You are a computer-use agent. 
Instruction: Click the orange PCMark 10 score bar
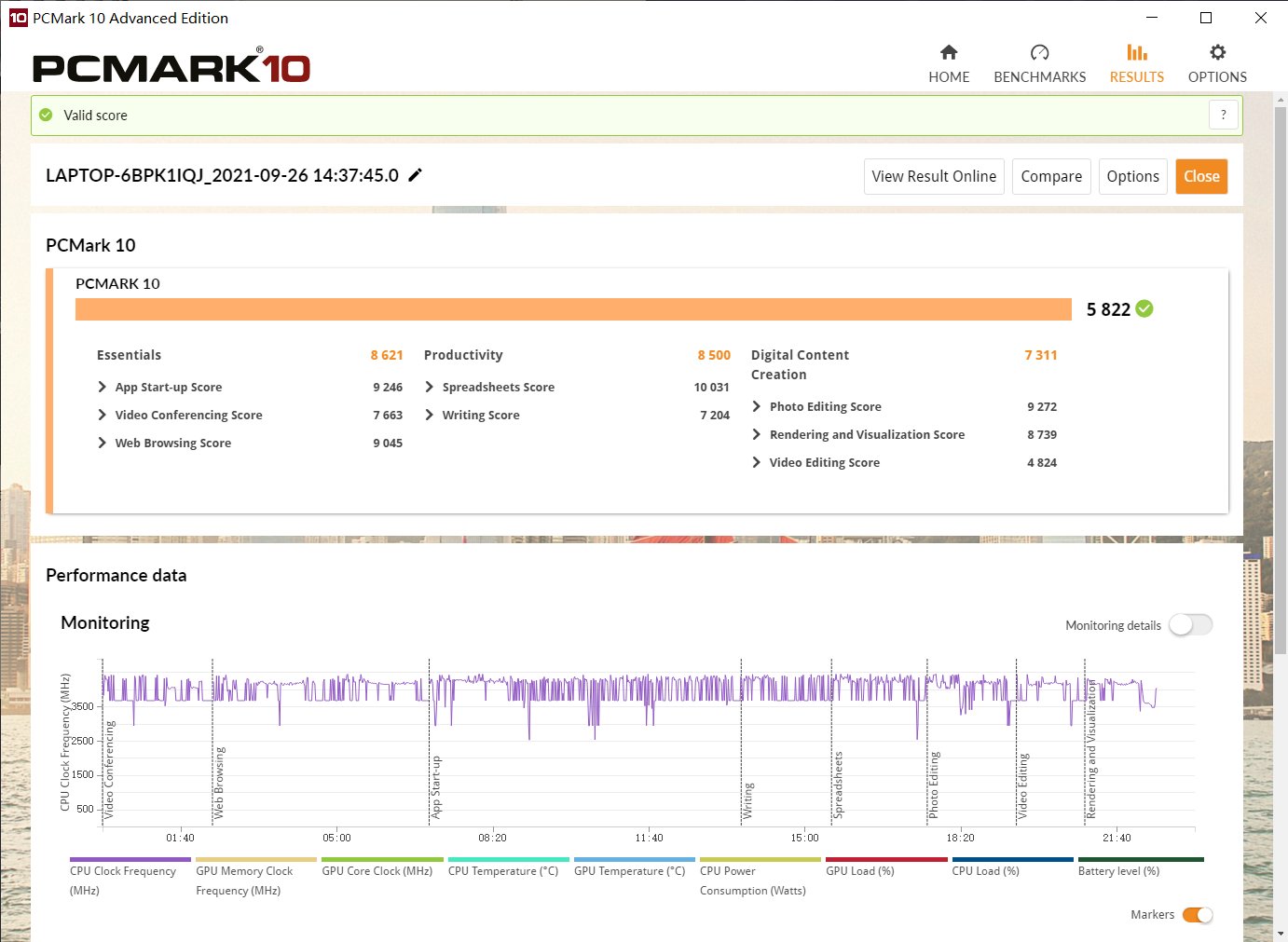pyautogui.click(x=573, y=309)
